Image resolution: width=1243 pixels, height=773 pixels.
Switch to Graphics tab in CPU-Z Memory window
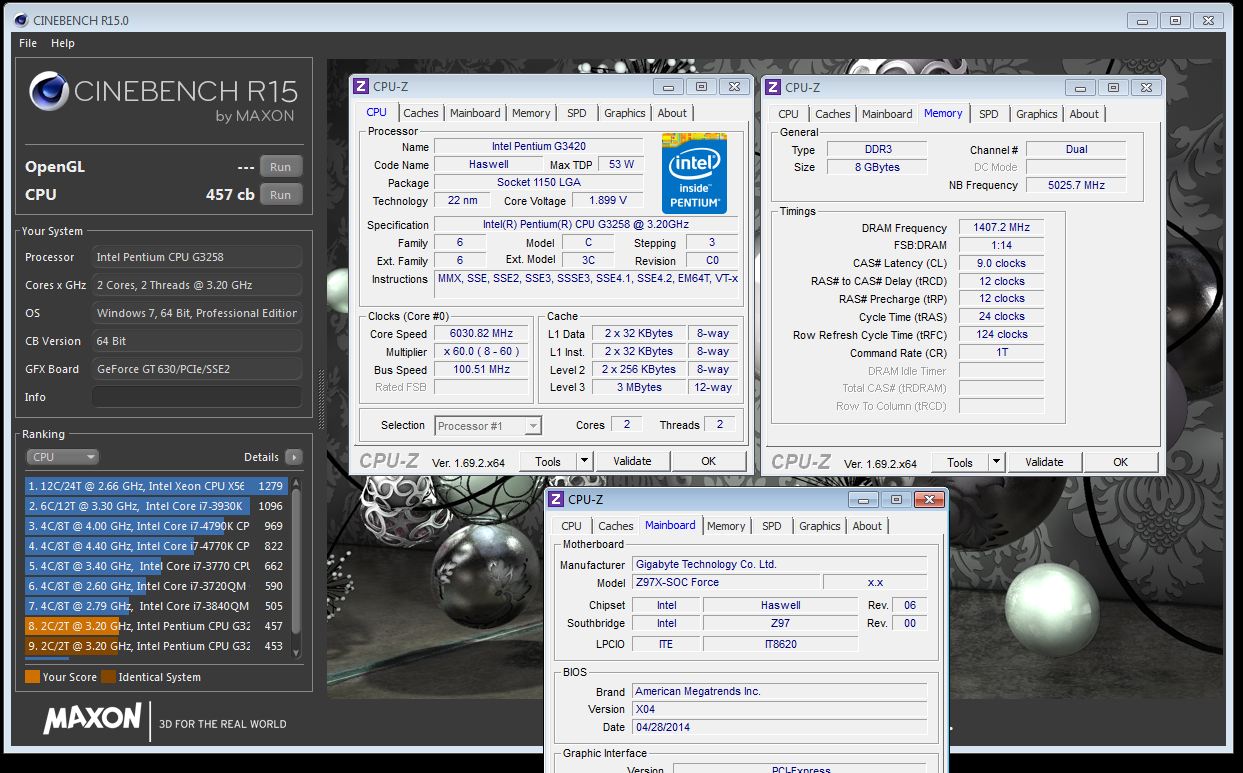(1037, 114)
